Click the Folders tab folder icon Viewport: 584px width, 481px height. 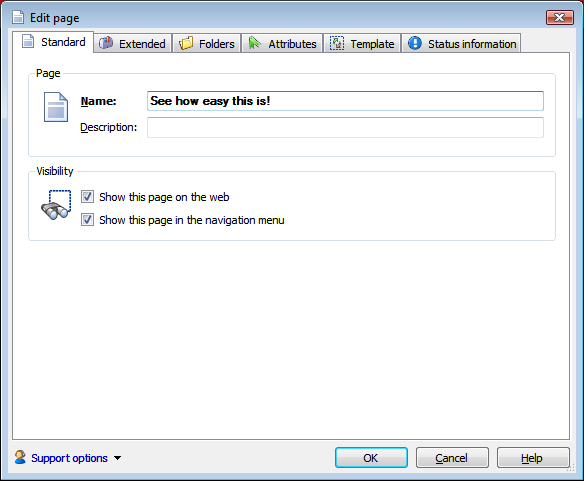click(x=186, y=43)
